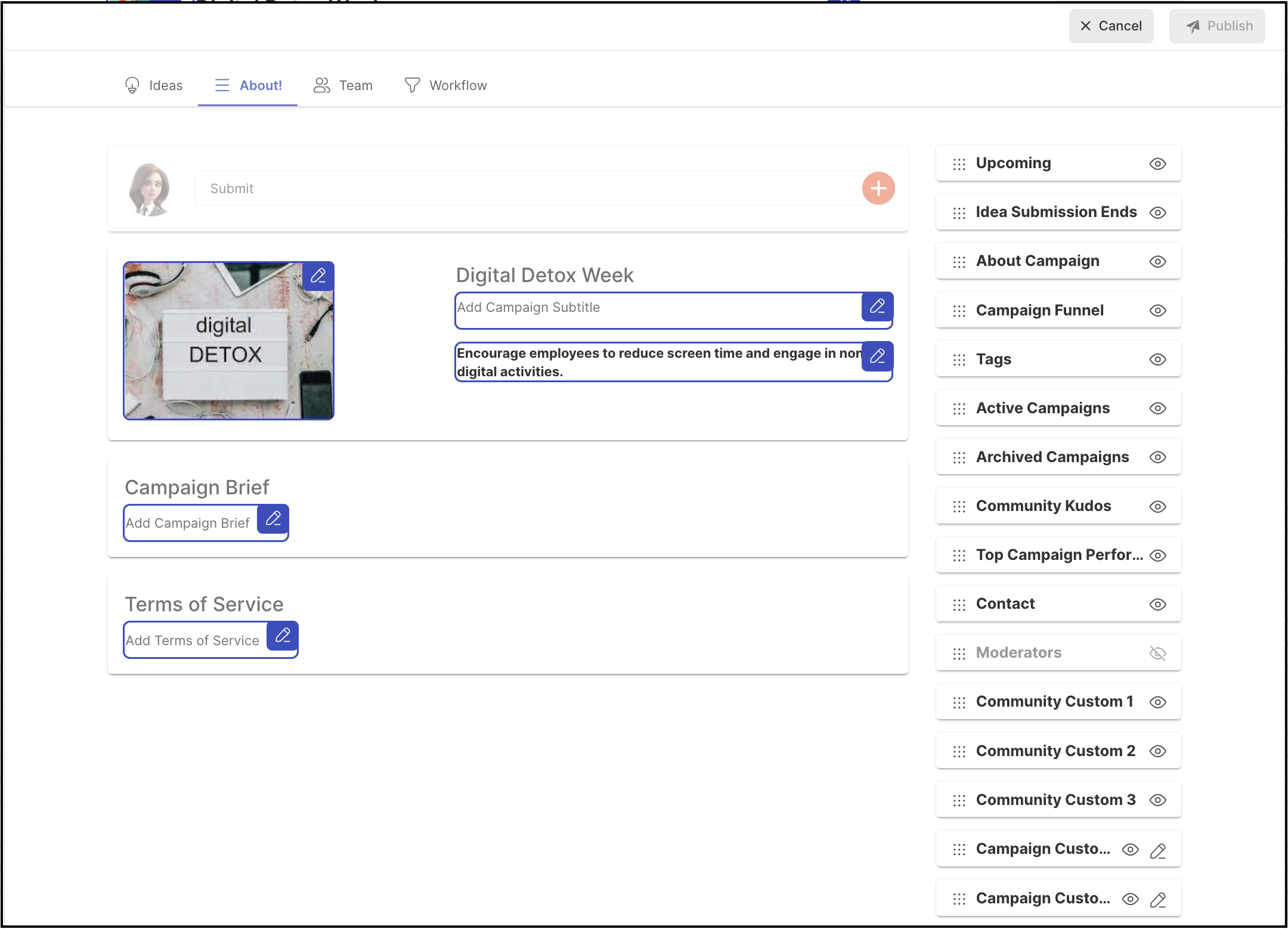Grab Community Custom 1 drag handle

click(x=959, y=702)
